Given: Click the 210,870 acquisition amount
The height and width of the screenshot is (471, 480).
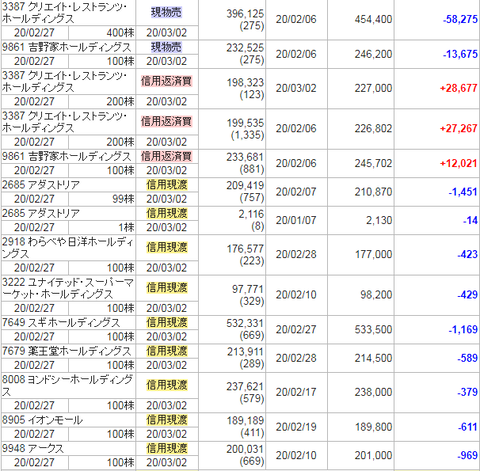Looking at the screenshot, I should 373,192.
